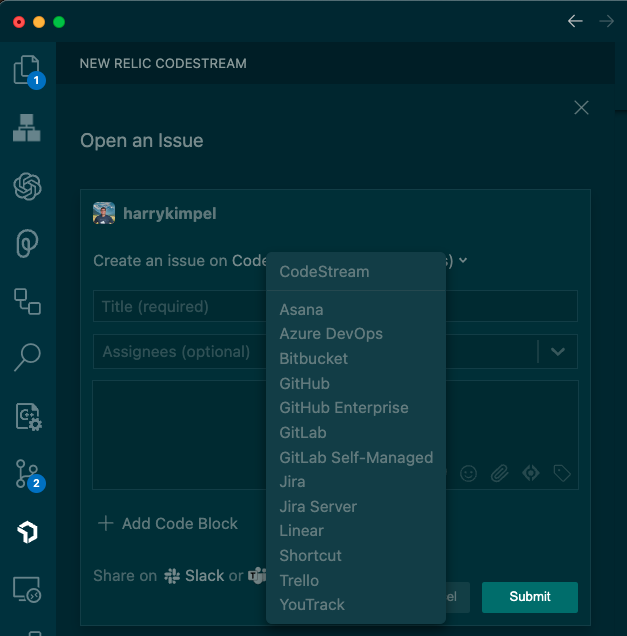Open the Explorer files icon in sidebar
This screenshot has width=627, height=636.
click(x=27, y=71)
